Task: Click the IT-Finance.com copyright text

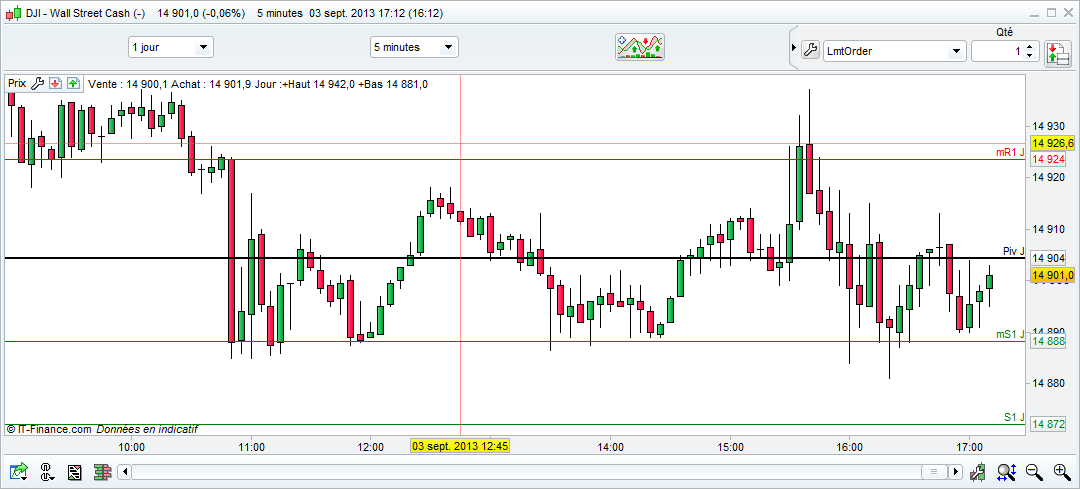Action: [49, 429]
